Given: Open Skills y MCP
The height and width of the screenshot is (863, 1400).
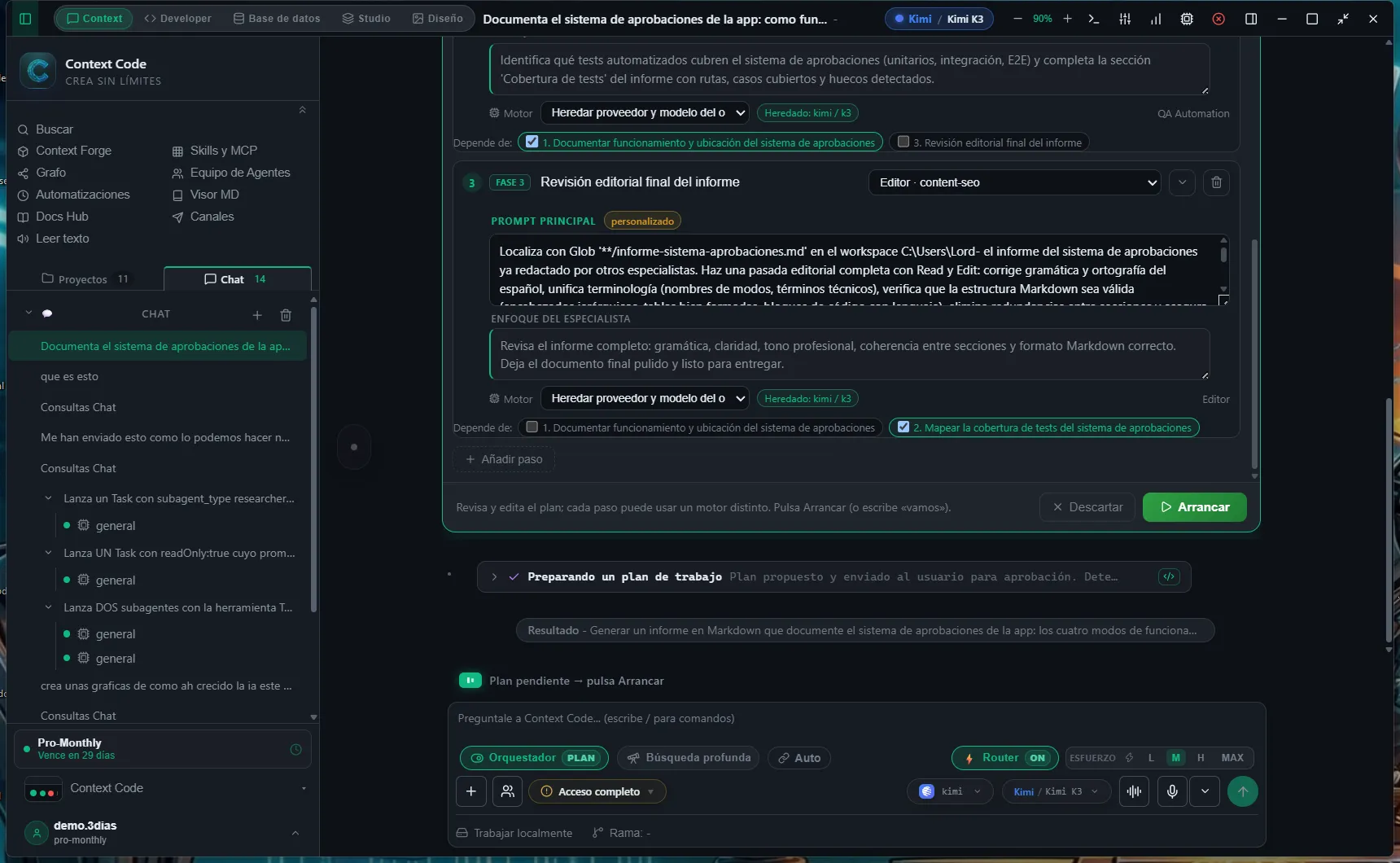Looking at the screenshot, I should coord(214,151).
